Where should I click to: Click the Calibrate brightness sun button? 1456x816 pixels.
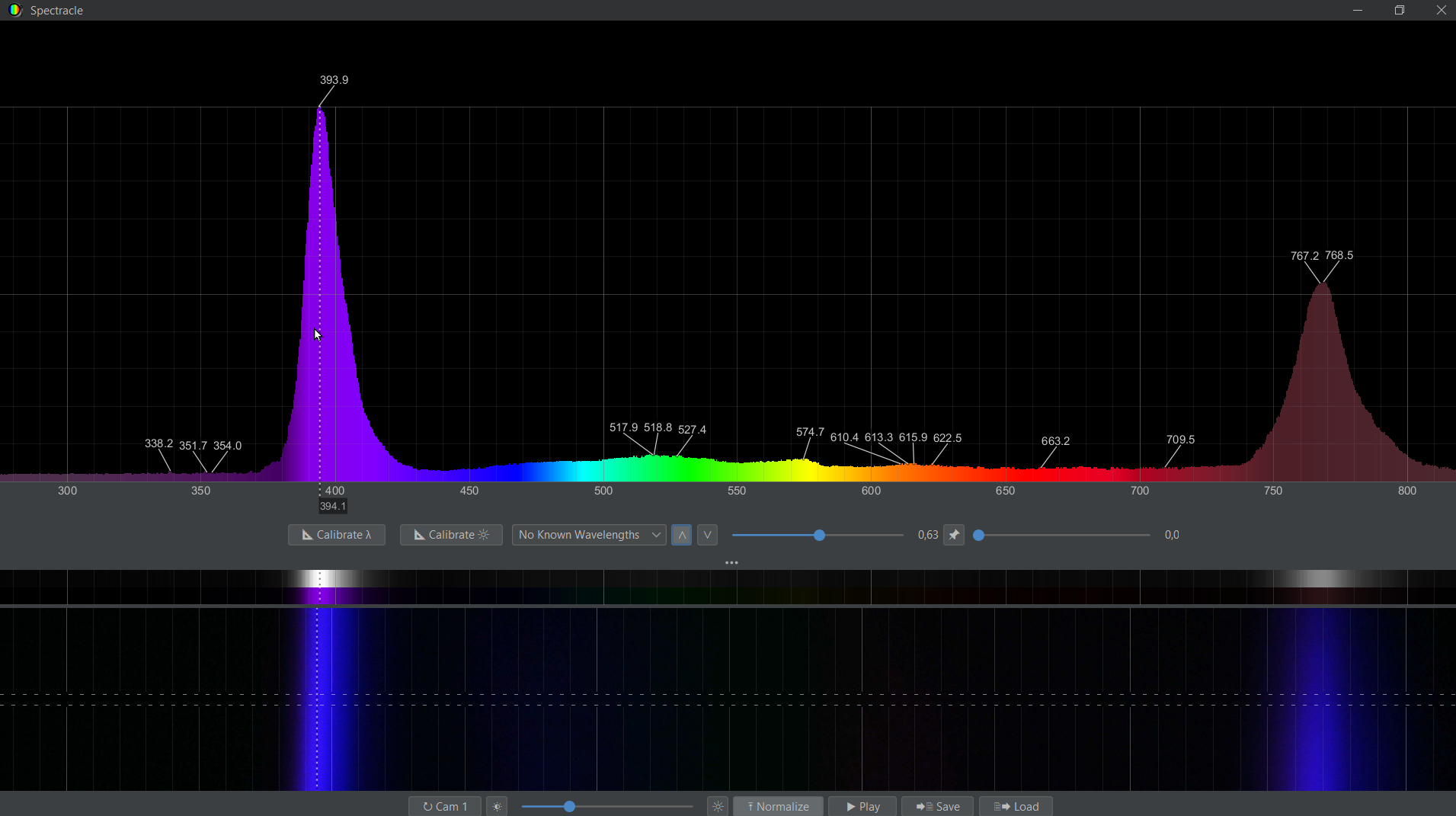(451, 535)
